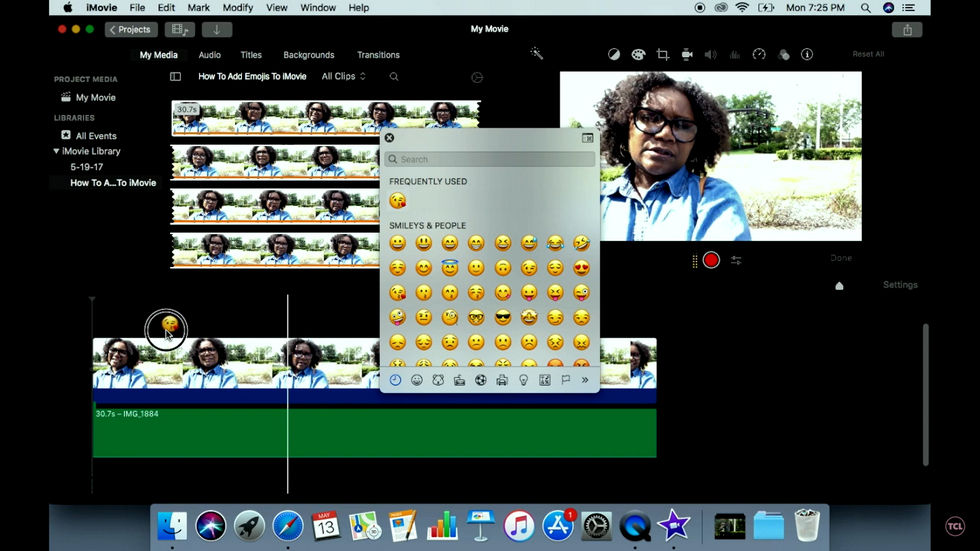Open Finder from the Dock
Image resolution: width=980 pixels, height=551 pixels.
pos(172,525)
